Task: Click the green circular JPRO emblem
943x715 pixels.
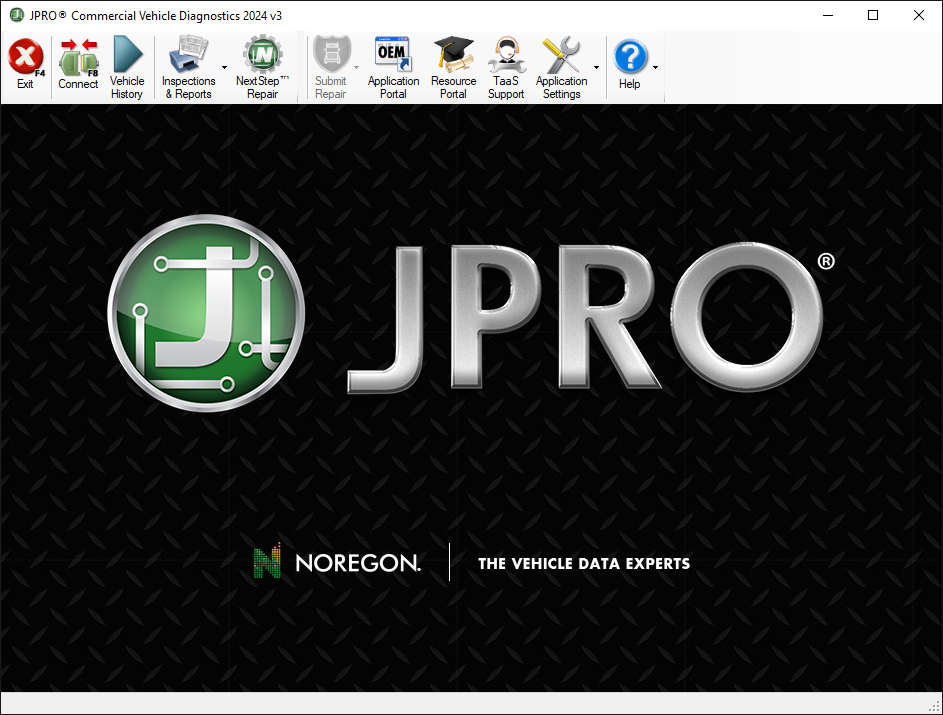Action: pos(205,312)
